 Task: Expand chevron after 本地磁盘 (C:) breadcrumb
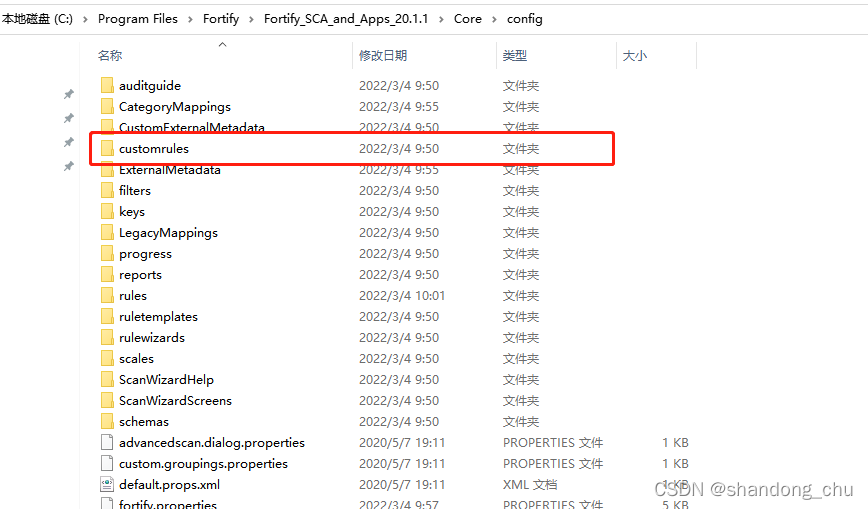(85, 19)
